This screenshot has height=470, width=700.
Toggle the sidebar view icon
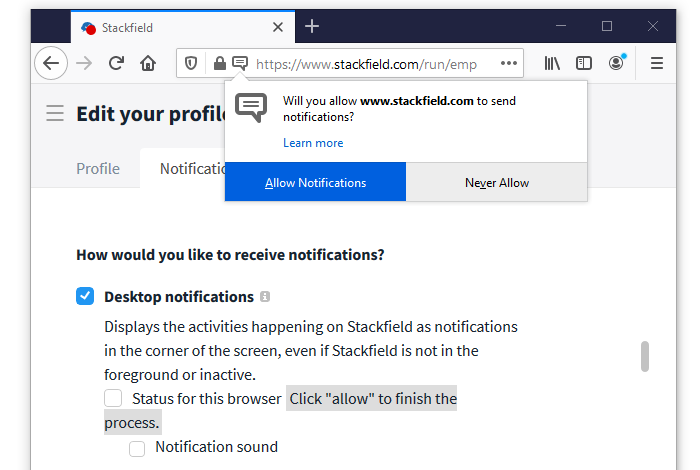[584, 63]
